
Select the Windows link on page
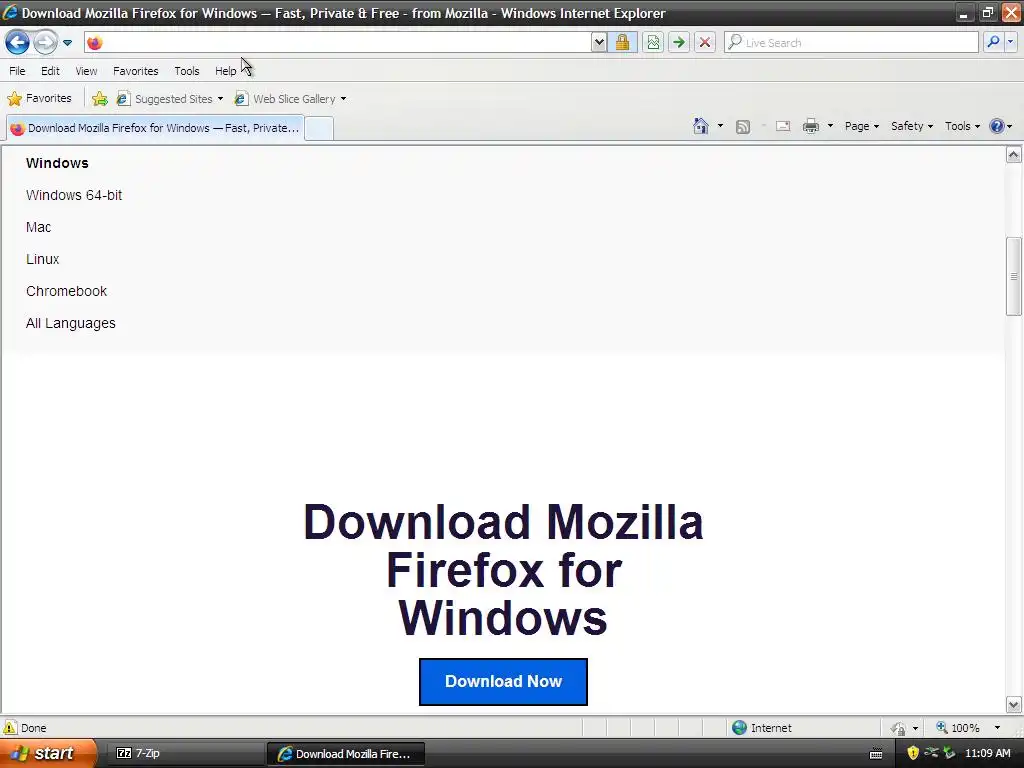(x=57, y=163)
